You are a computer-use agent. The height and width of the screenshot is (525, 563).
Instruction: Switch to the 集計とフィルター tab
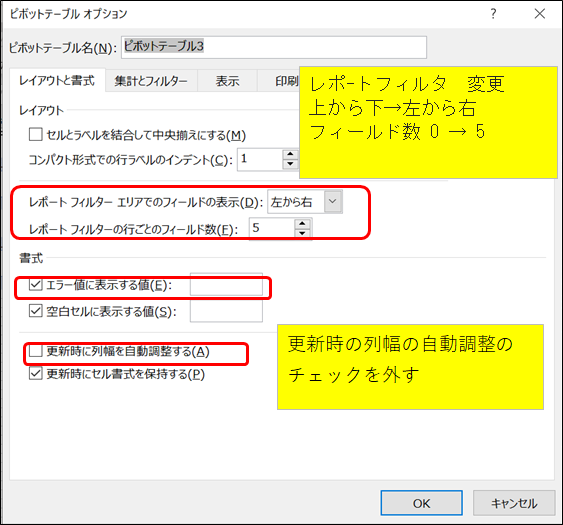click(151, 81)
